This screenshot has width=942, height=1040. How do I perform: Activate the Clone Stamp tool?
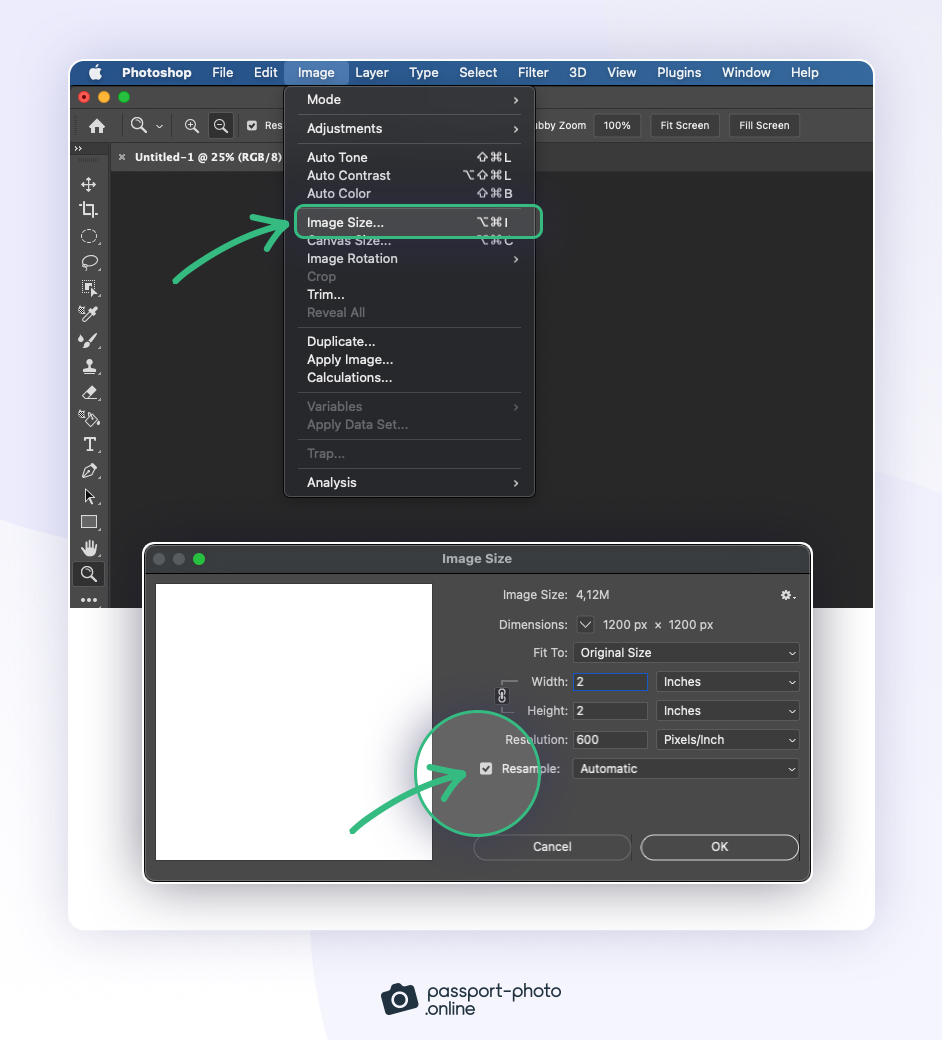pyautogui.click(x=89, y=366)
